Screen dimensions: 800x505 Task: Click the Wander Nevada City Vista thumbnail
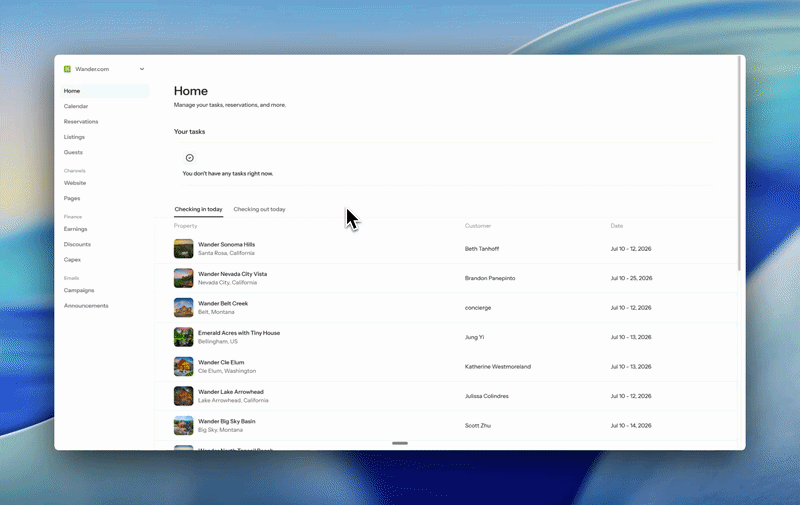coord(184,278)
